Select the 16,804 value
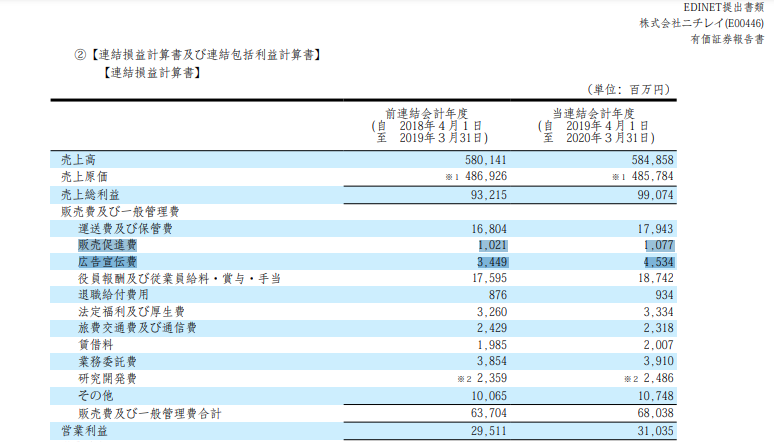 click(489, 229)
